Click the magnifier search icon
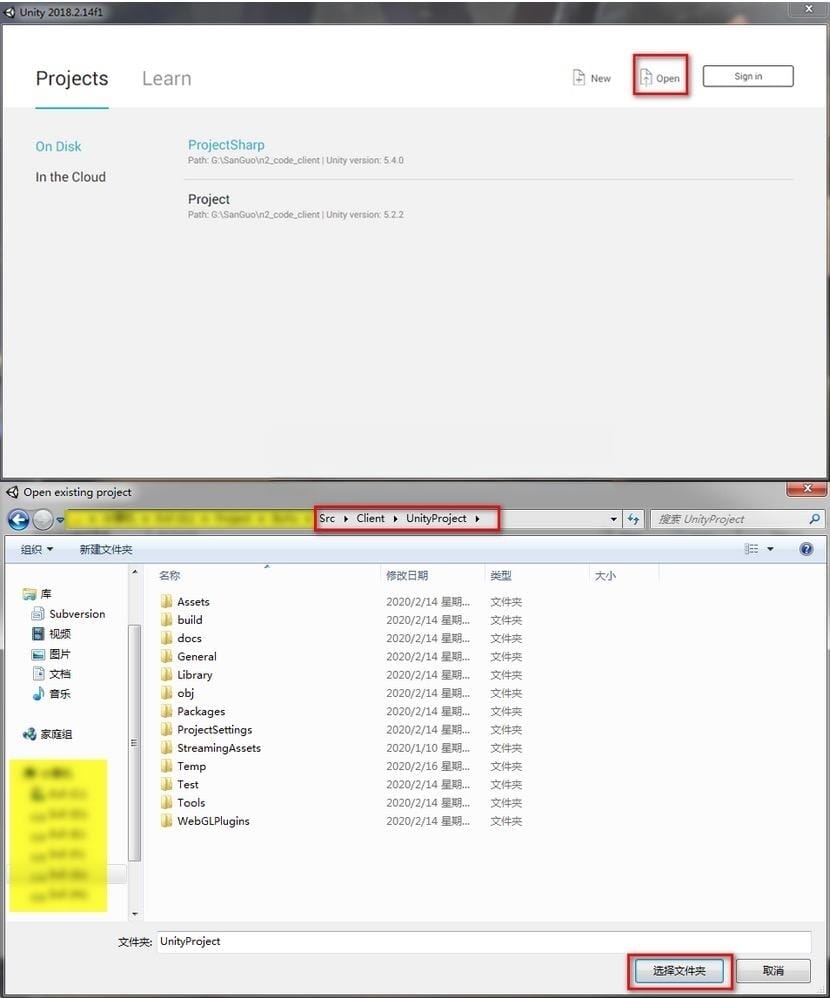The height and width of the screenshot is (998, 830). point(814,519)
